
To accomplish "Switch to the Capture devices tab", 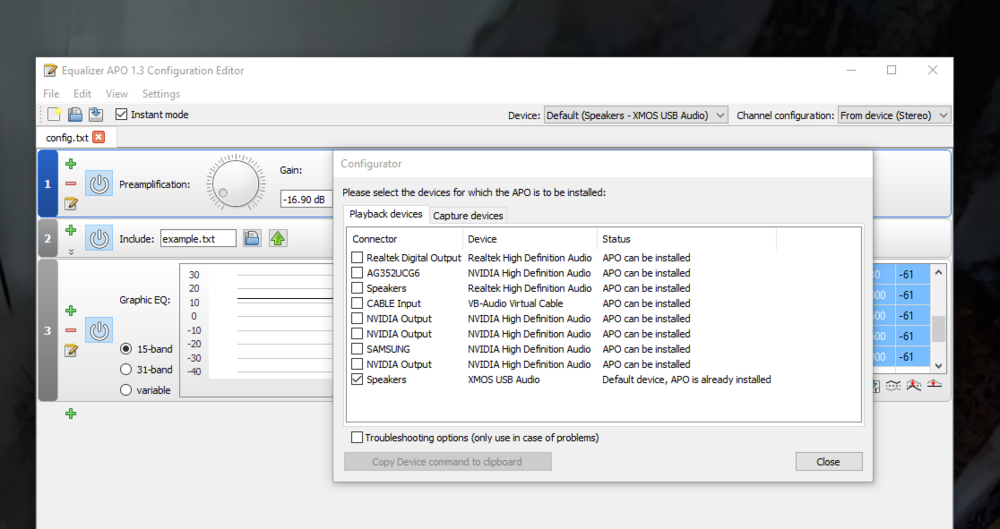I will 468,216.
